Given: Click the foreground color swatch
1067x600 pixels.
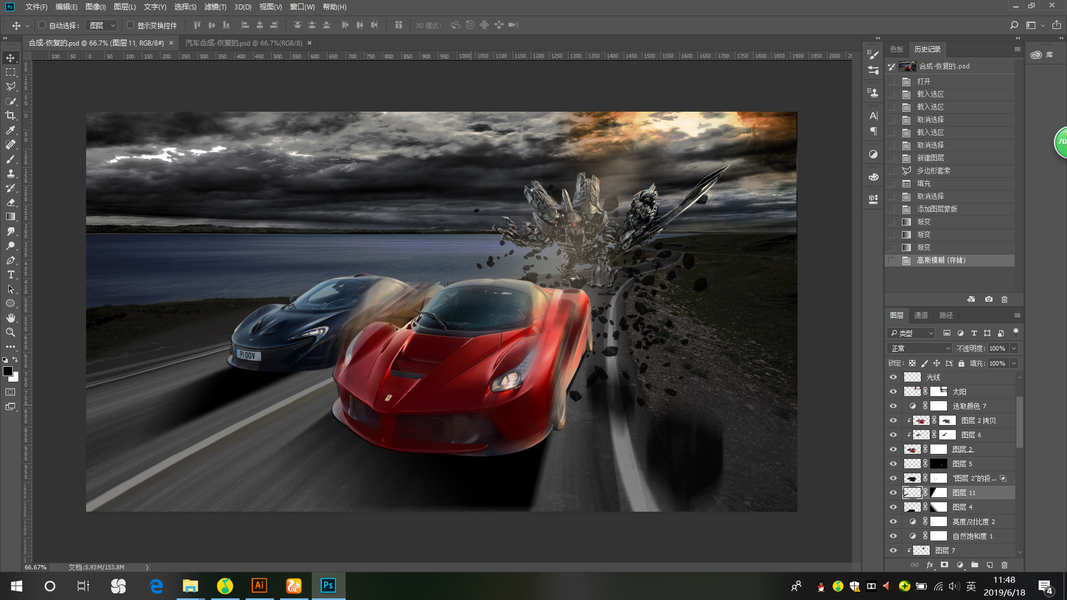Looking at the screenshot, I should [7, 371].
